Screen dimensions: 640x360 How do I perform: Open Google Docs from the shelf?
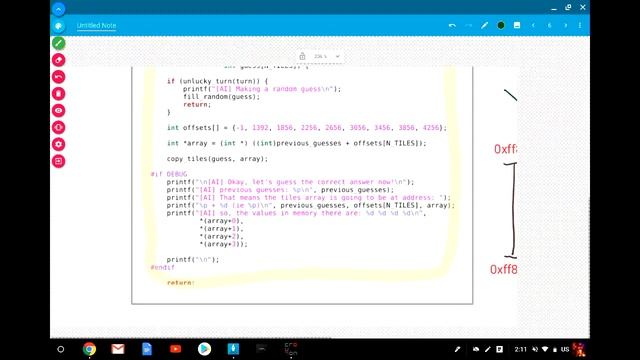[x=147, y=349]
